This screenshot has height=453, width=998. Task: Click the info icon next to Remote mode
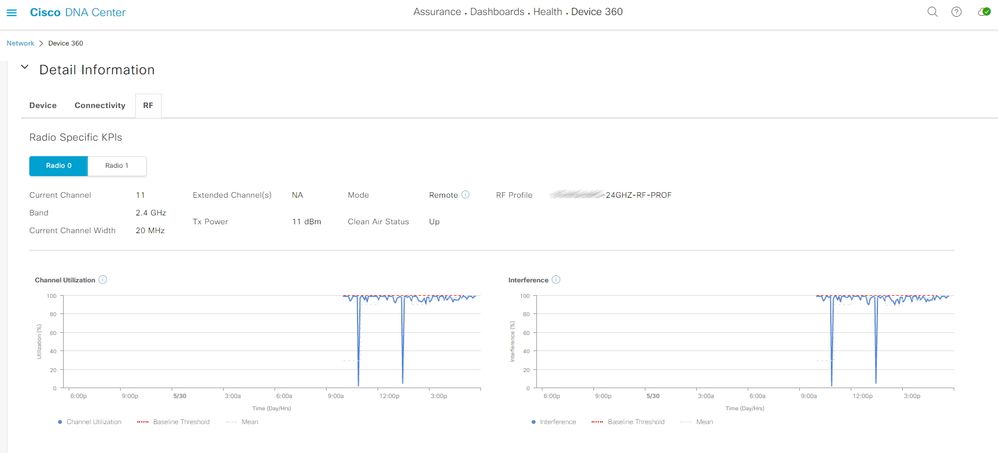[x=465, y=195]
